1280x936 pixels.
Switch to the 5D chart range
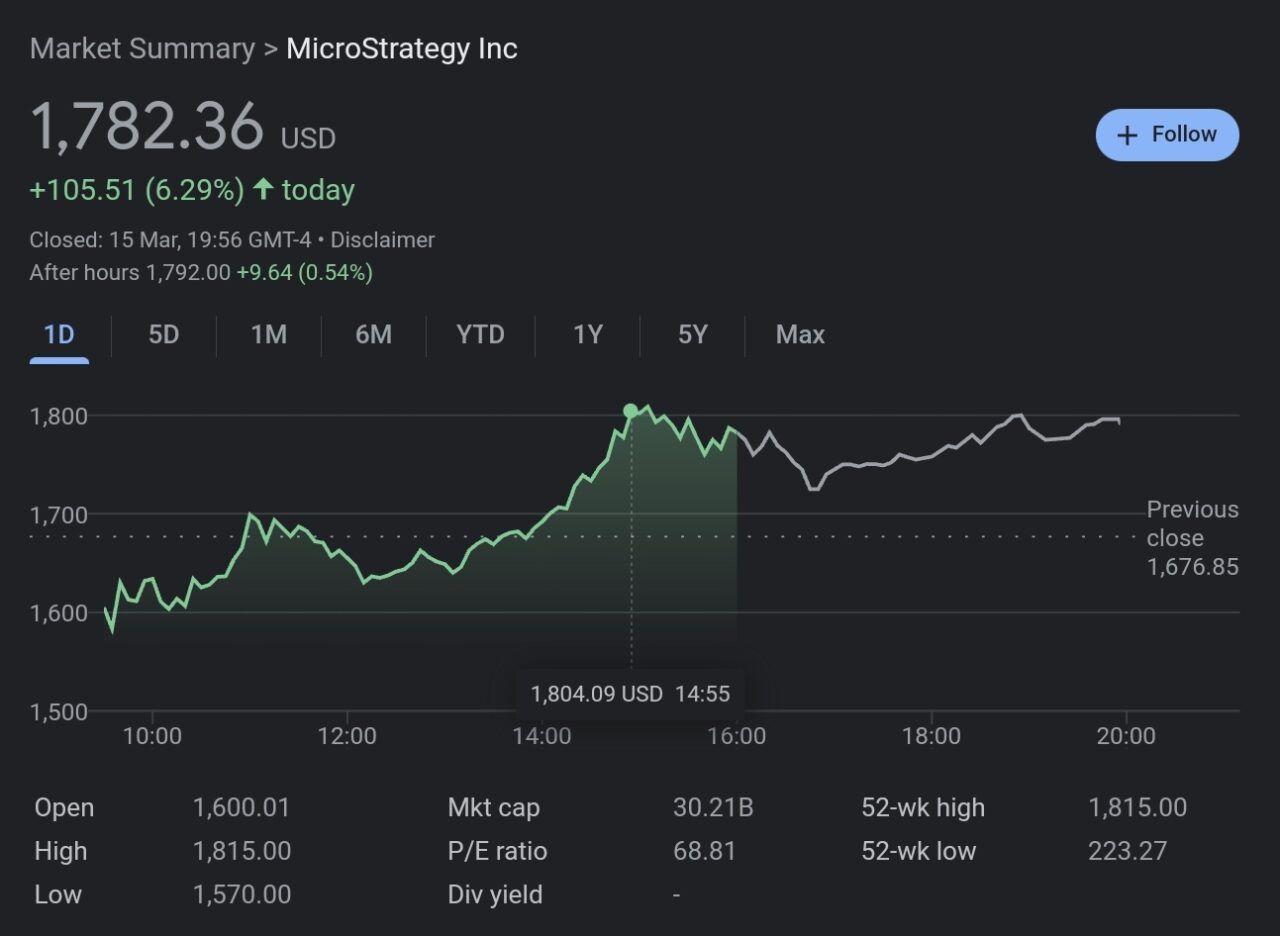pos(164,335)
